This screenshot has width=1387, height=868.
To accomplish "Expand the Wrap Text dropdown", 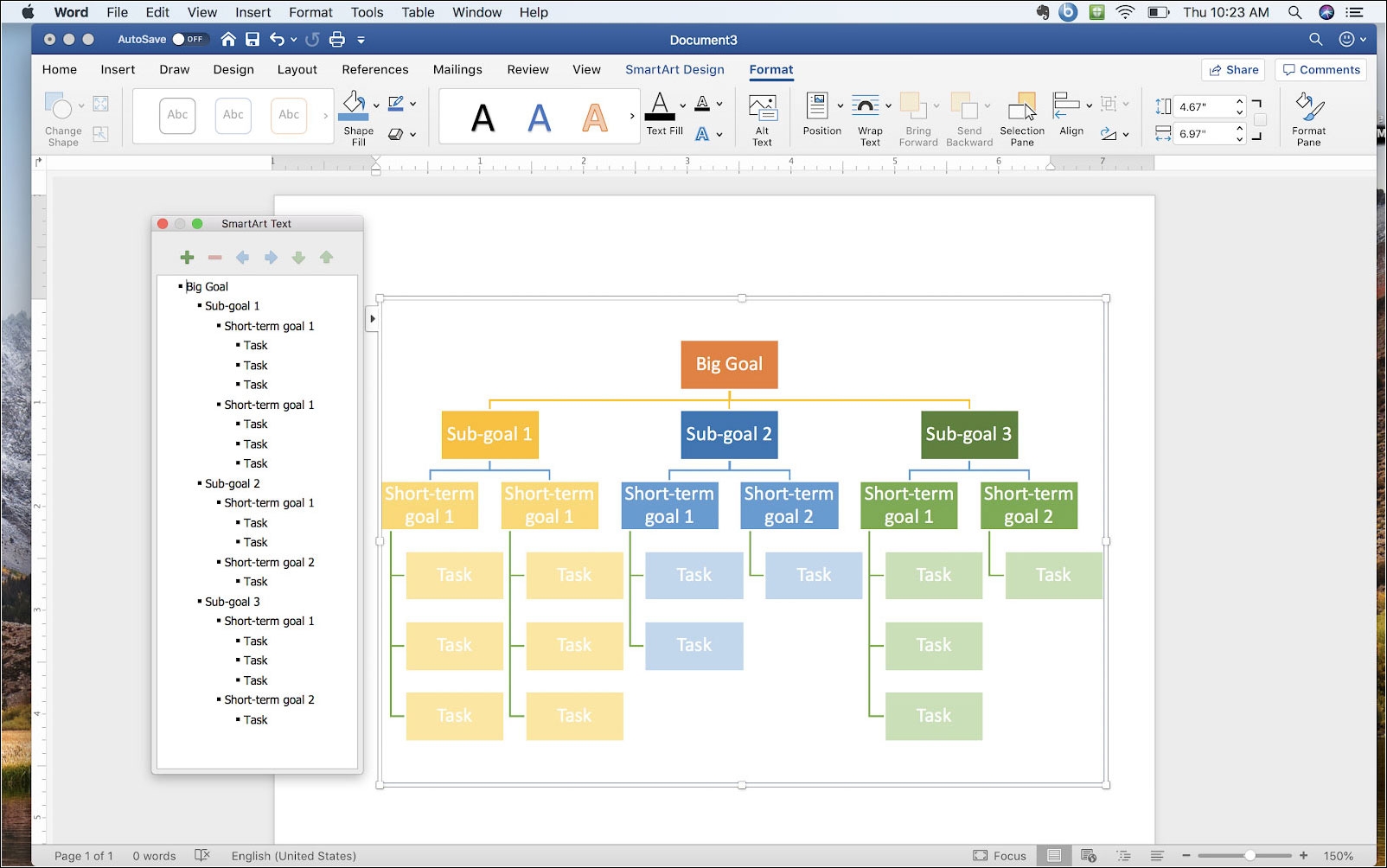I will [x=888, y=106].
